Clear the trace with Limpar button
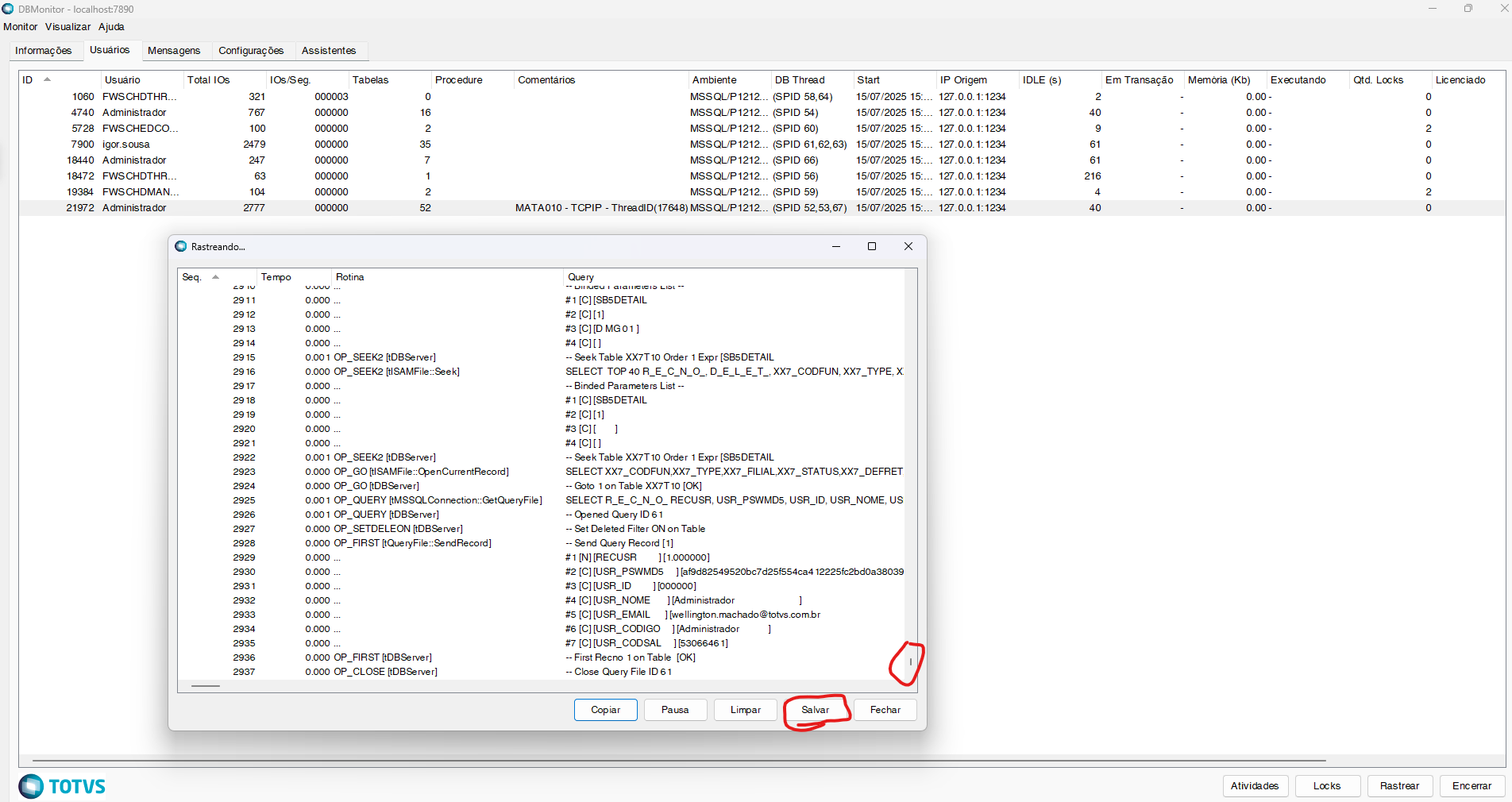The height and width of the screenshot is (802, 1512). [x=746, y=710]
